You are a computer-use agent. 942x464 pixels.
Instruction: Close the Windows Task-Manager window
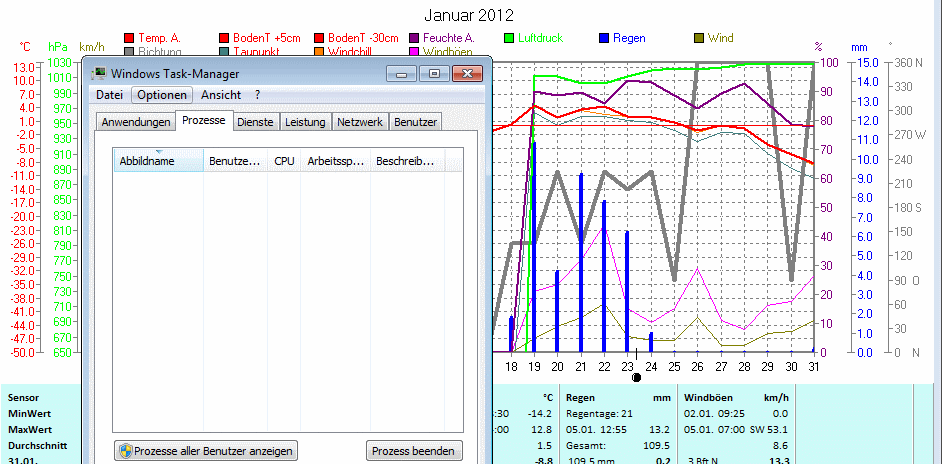pos(467,74)
